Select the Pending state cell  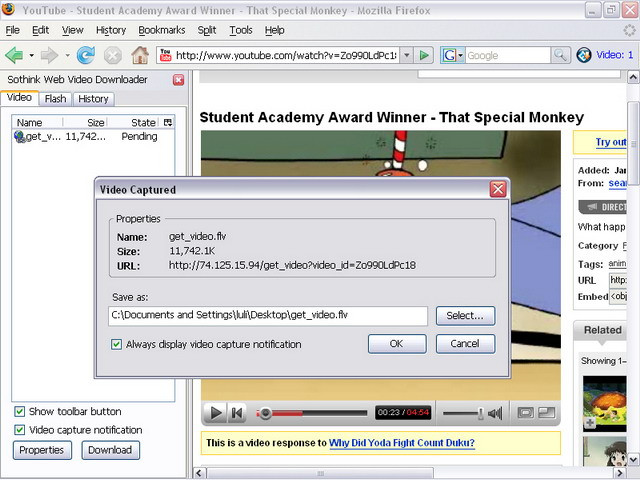point(139,137)
